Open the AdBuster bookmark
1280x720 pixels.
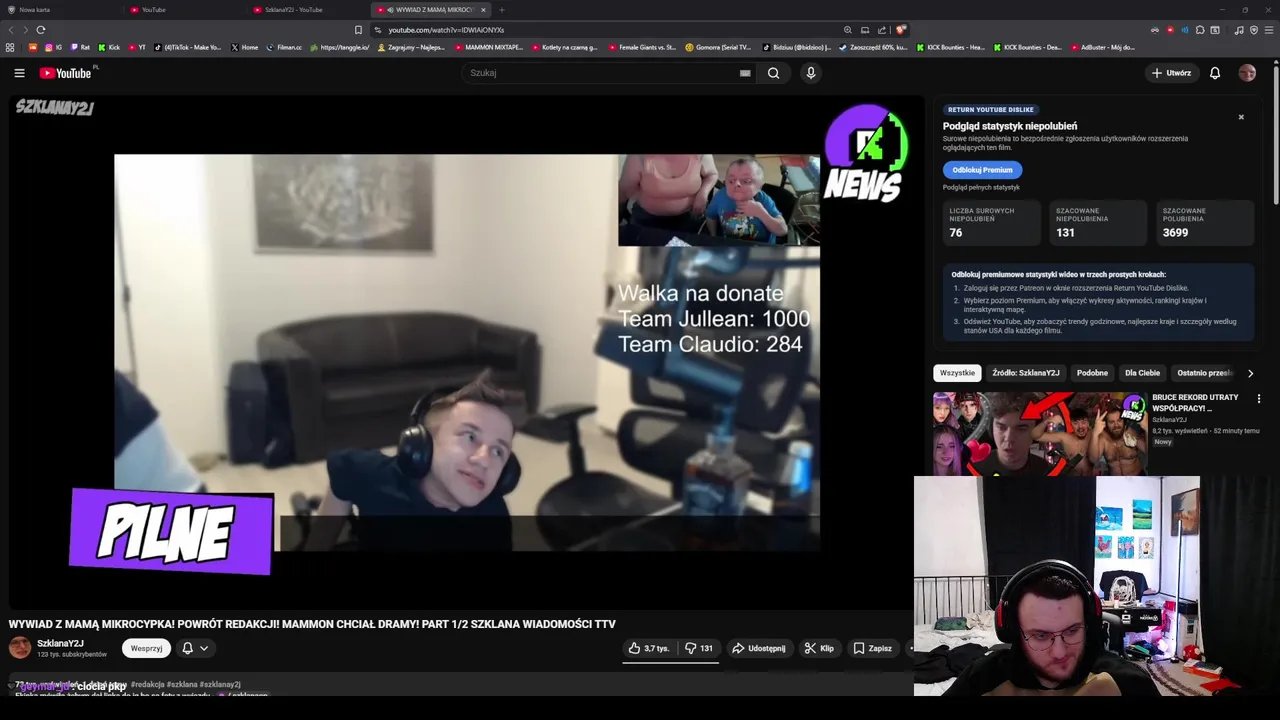pos(1102,47)
